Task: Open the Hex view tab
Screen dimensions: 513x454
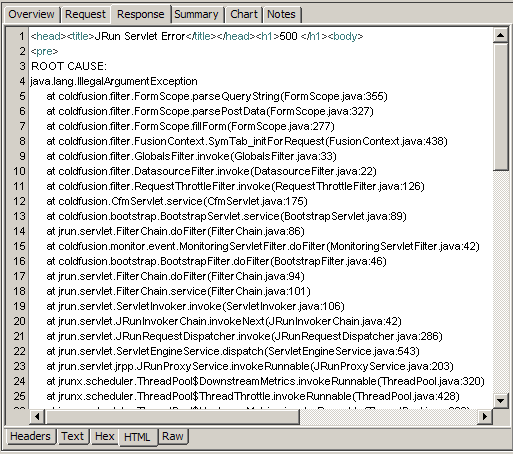Action: [x=105, y=436]
